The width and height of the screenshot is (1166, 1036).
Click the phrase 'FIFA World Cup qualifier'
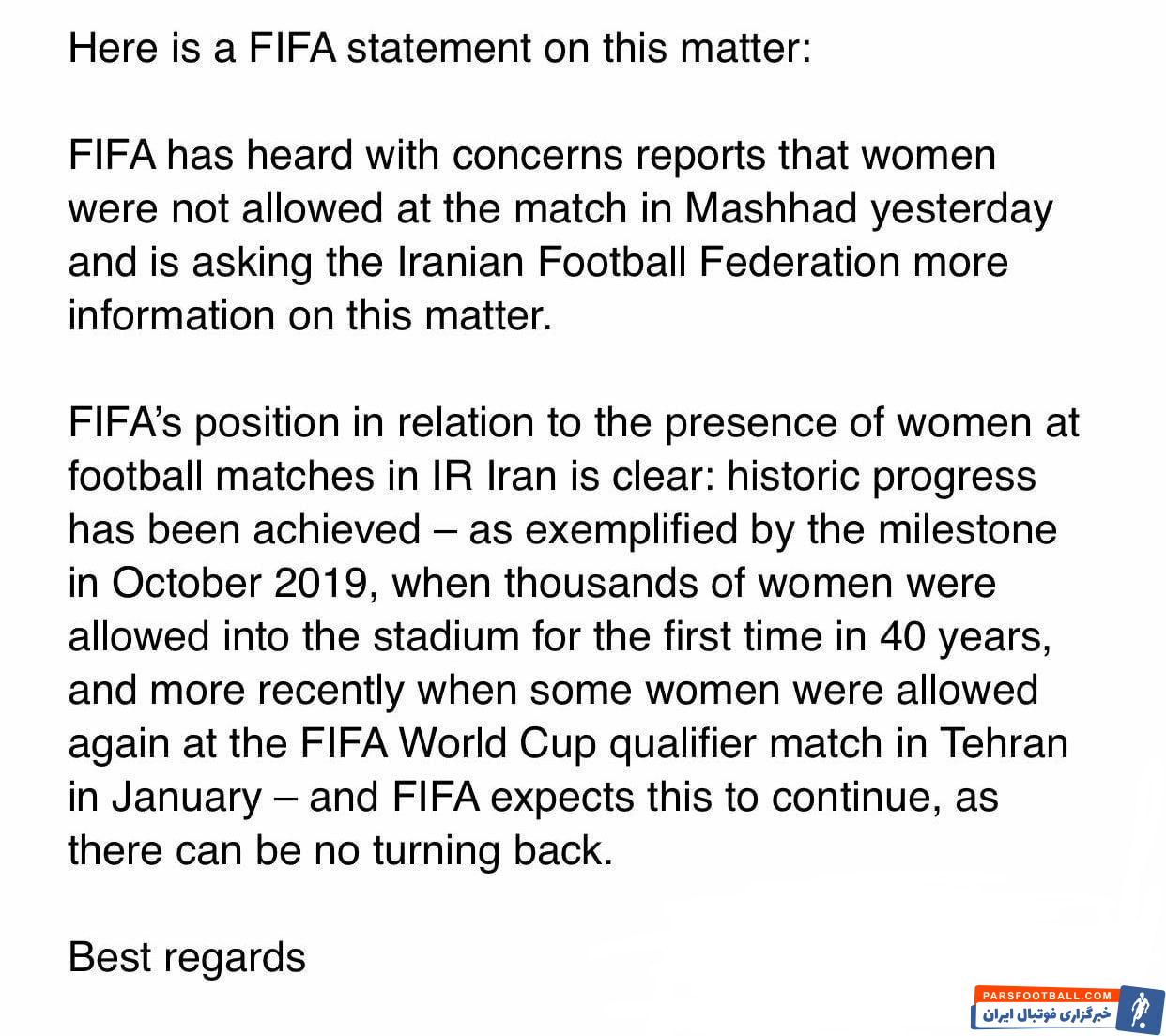tap(496, 743)
